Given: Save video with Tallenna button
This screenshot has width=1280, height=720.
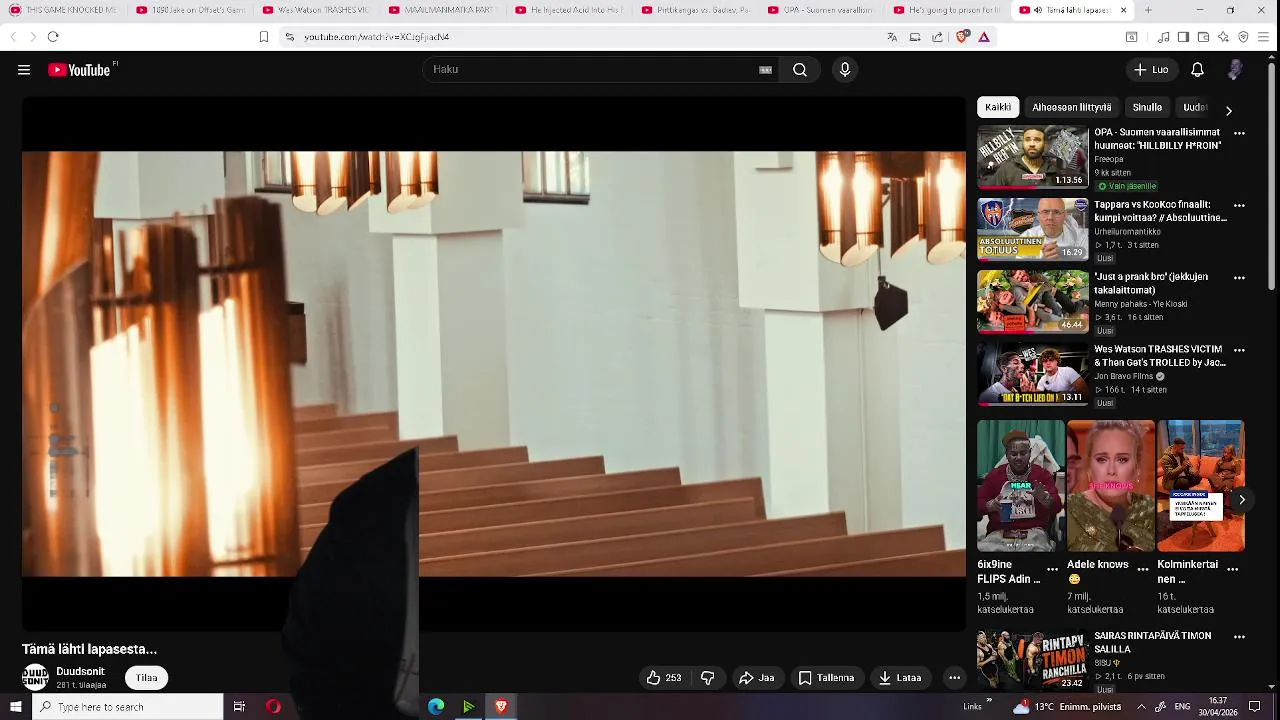Looking at the screenshot, I should (x=826, y=678).
